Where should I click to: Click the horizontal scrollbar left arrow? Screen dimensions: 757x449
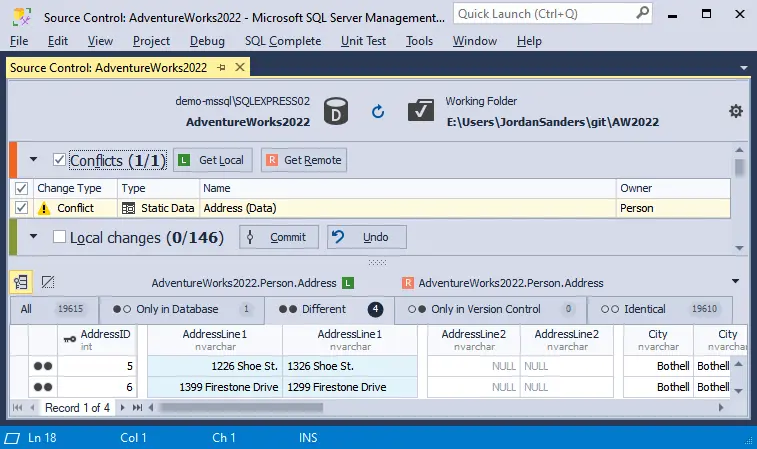tap(151, 407)
